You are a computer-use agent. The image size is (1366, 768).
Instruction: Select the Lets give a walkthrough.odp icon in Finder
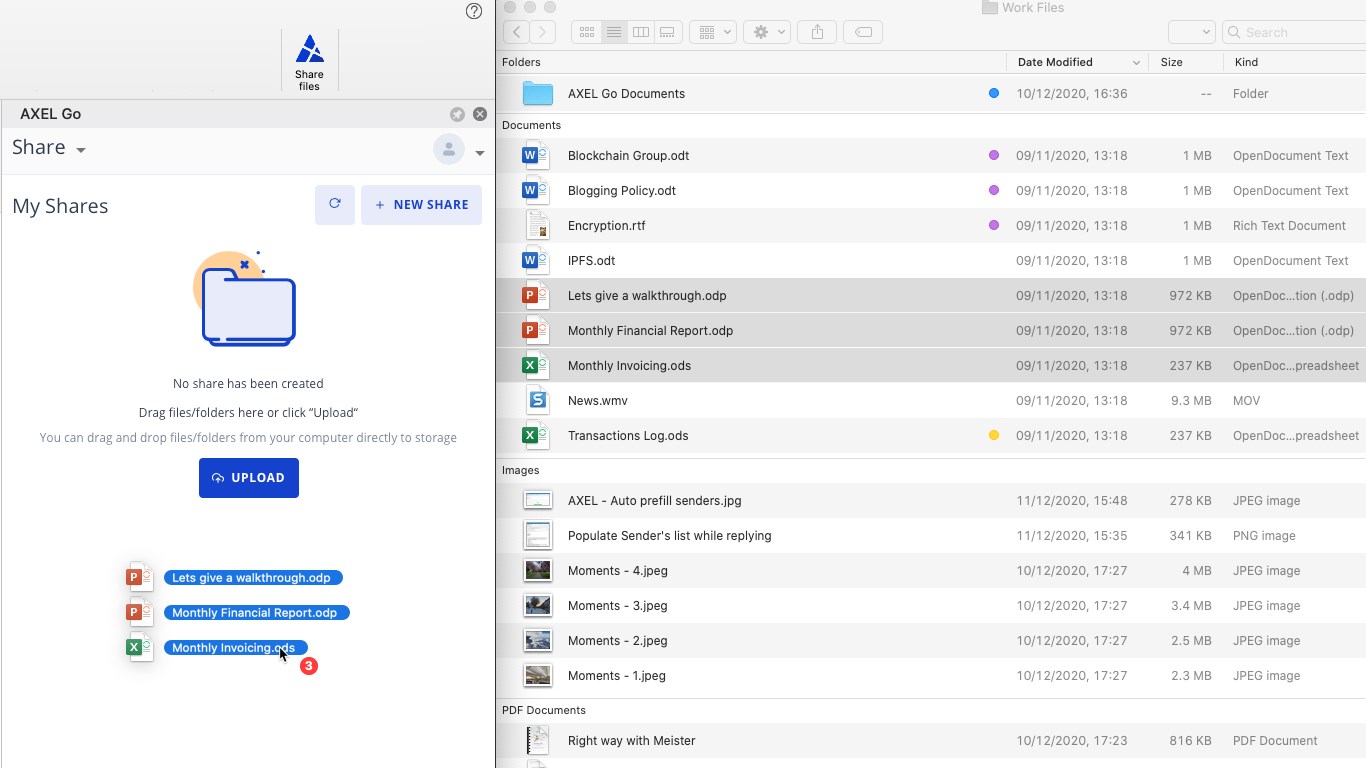tap(537, 295)
